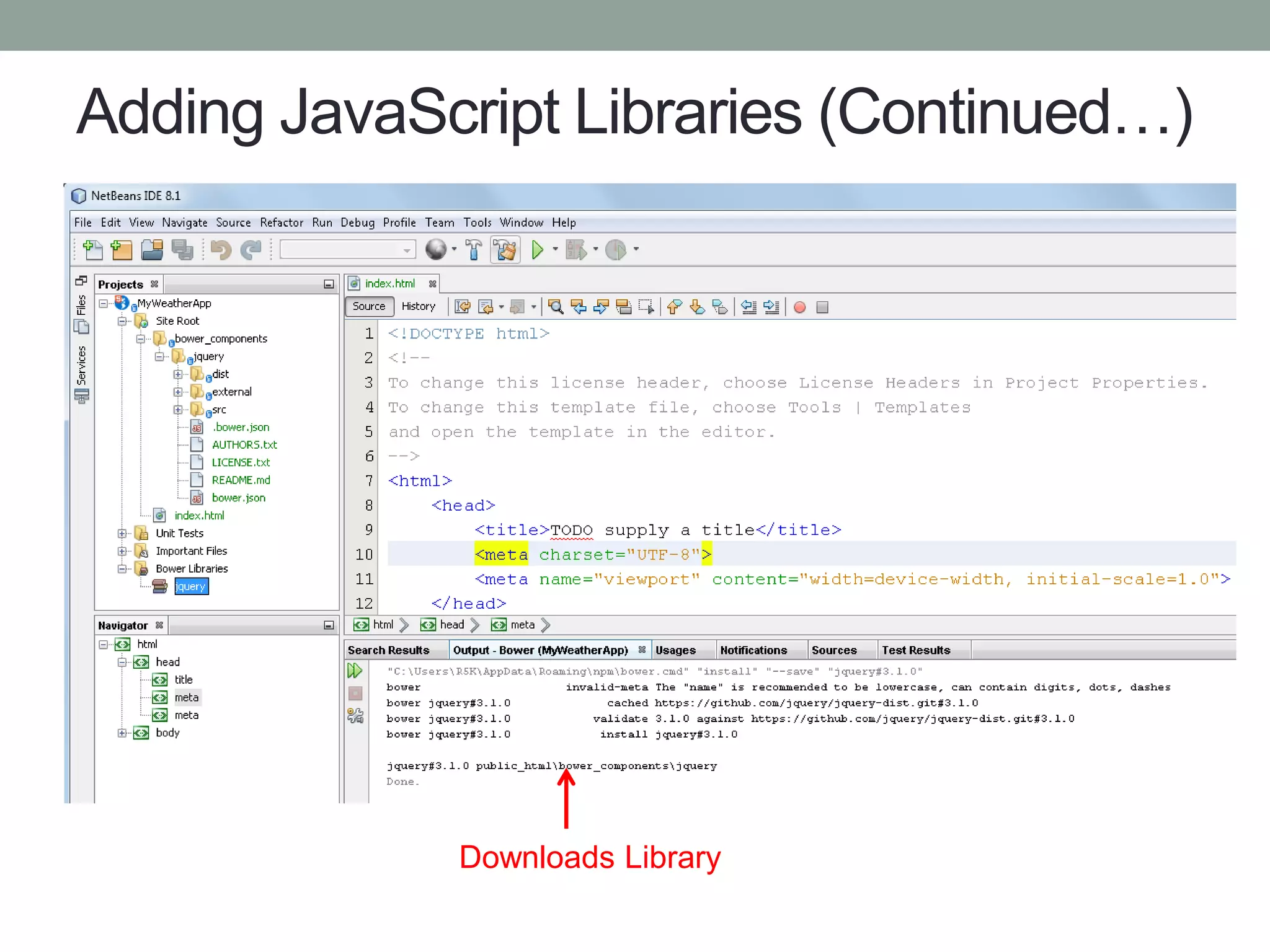Click the Redo arrow icon
The image size is (1270, 952).
click(251, 250)
